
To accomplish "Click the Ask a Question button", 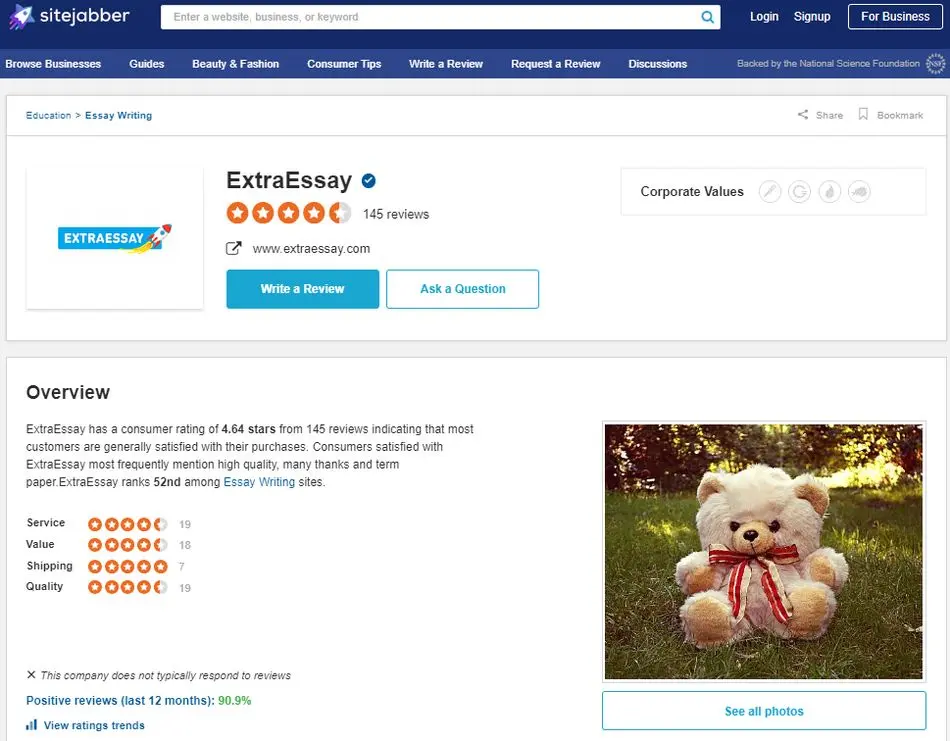I will click(x=462, y=289).
